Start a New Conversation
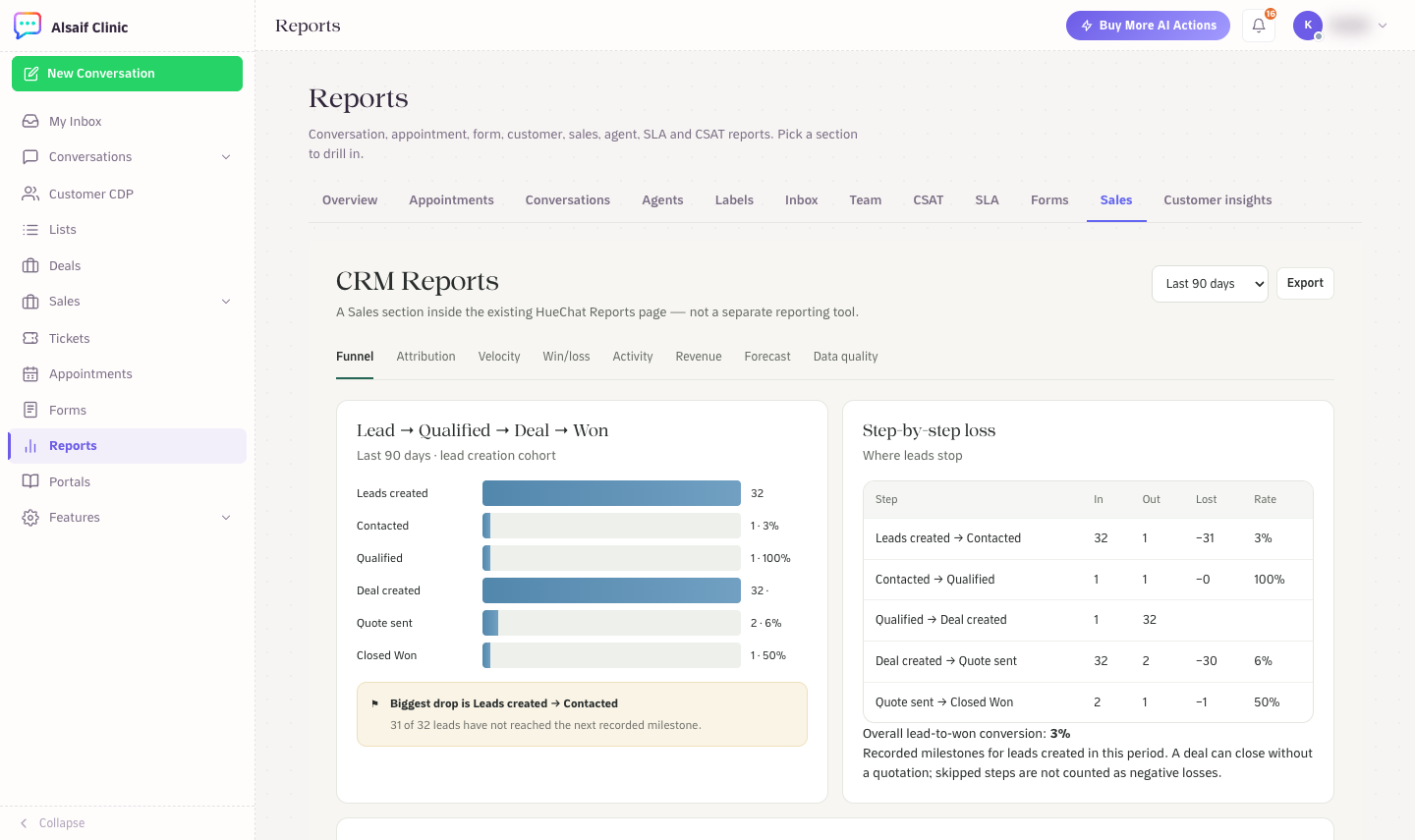The width and height of the screenshot is (1415, 840). point(127,74)
